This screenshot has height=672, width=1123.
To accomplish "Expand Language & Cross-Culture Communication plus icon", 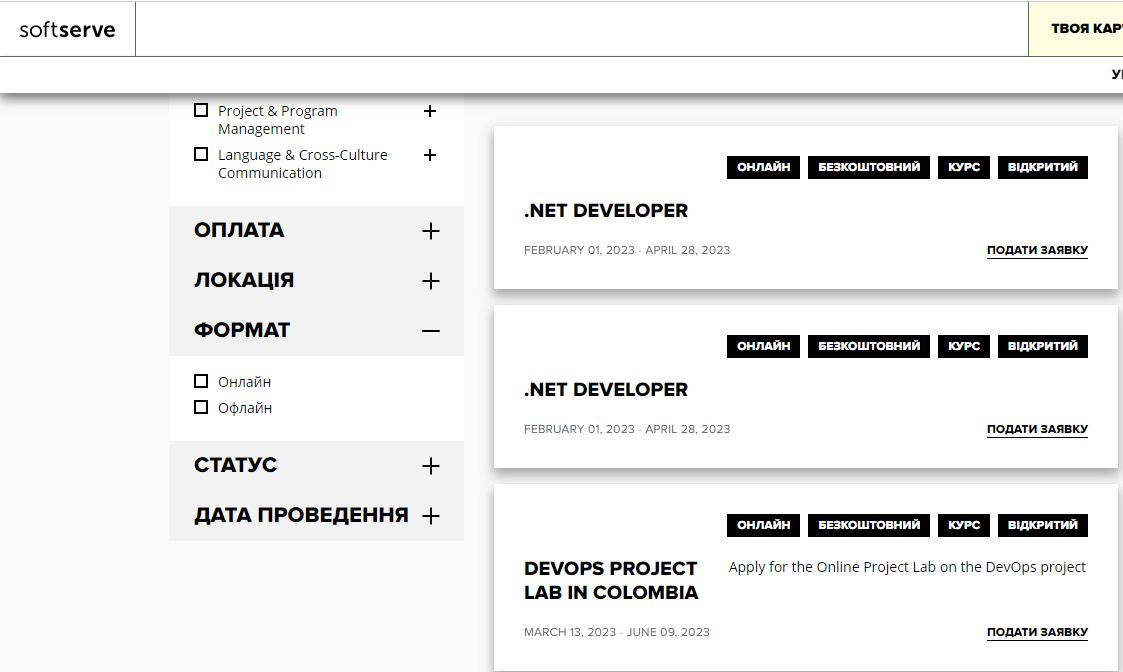I will pyautogui.click(x=430, y=155).
